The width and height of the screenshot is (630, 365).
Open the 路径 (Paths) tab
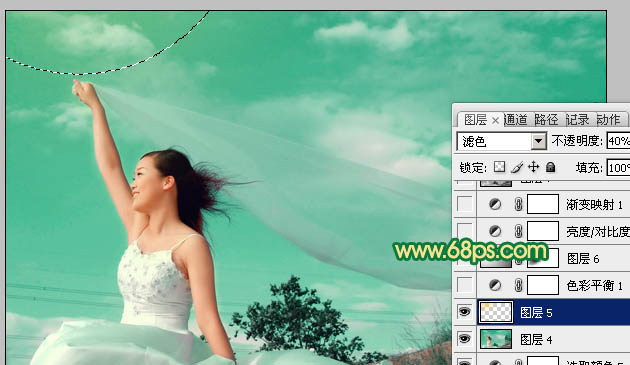click(x=546, y=120)
